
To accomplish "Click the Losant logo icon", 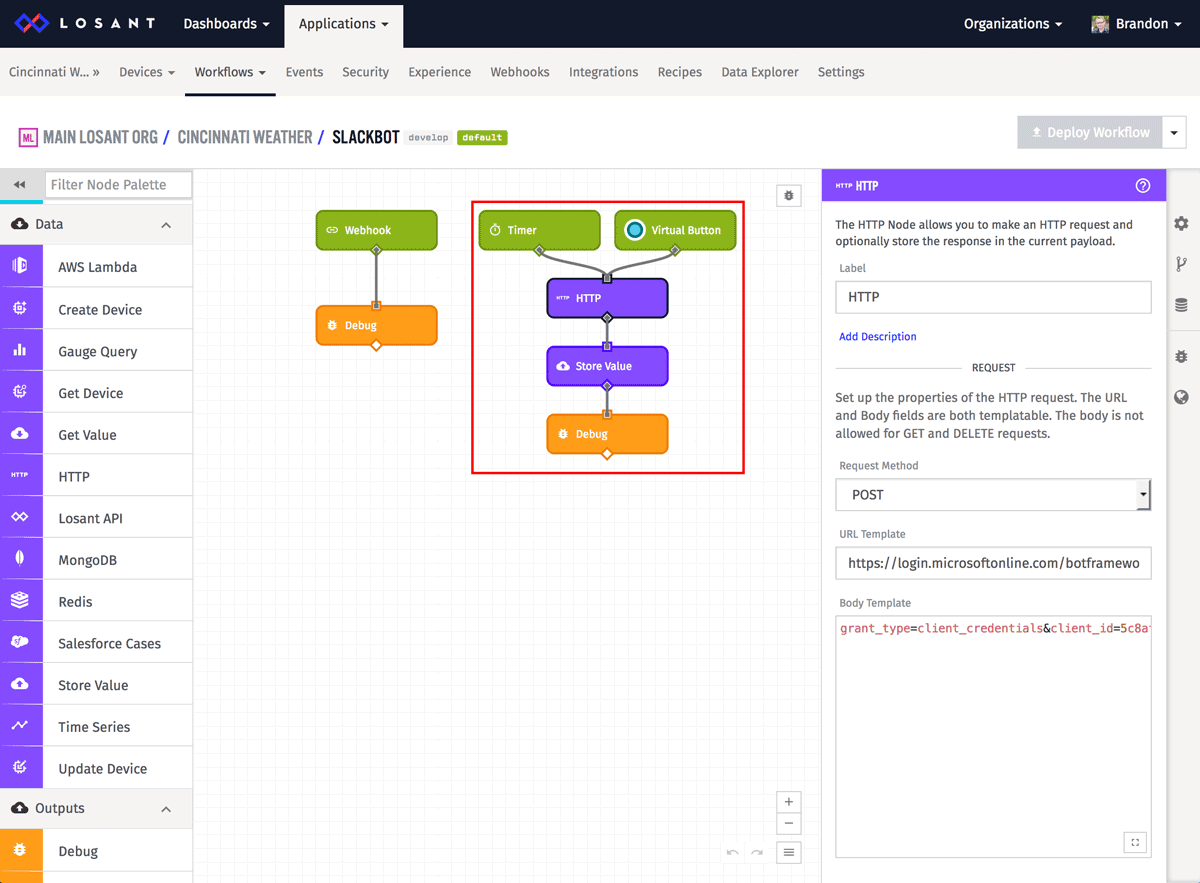I will (33, 23).
